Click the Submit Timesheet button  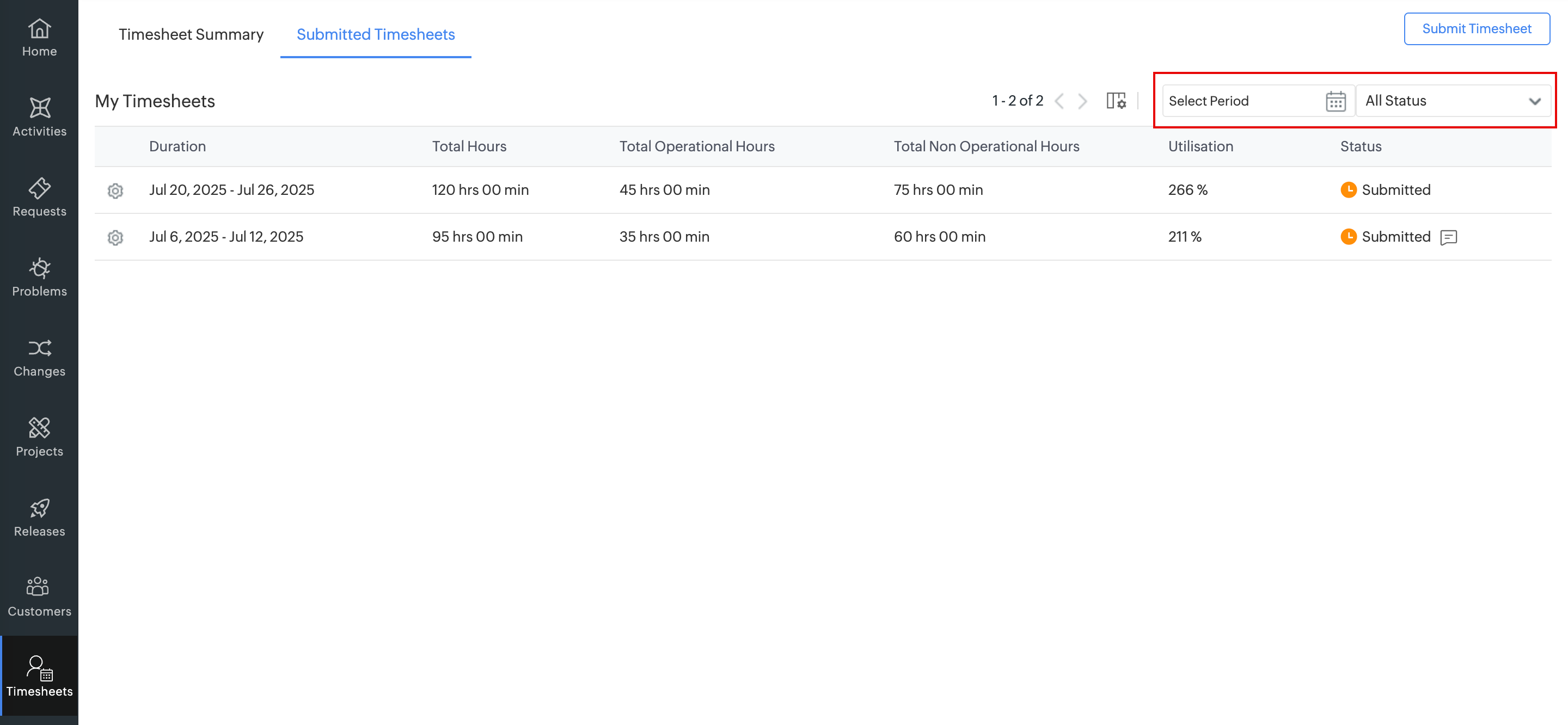coord(1476,29)
